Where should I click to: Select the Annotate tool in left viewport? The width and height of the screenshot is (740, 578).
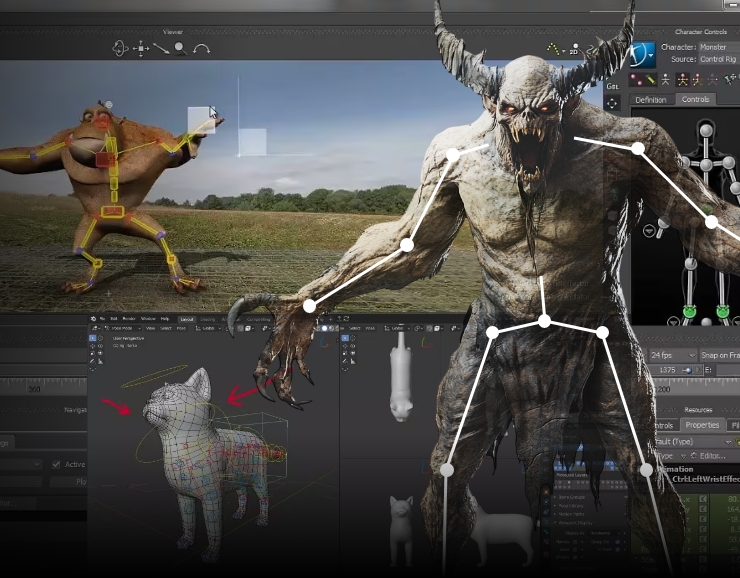[92, 361]
